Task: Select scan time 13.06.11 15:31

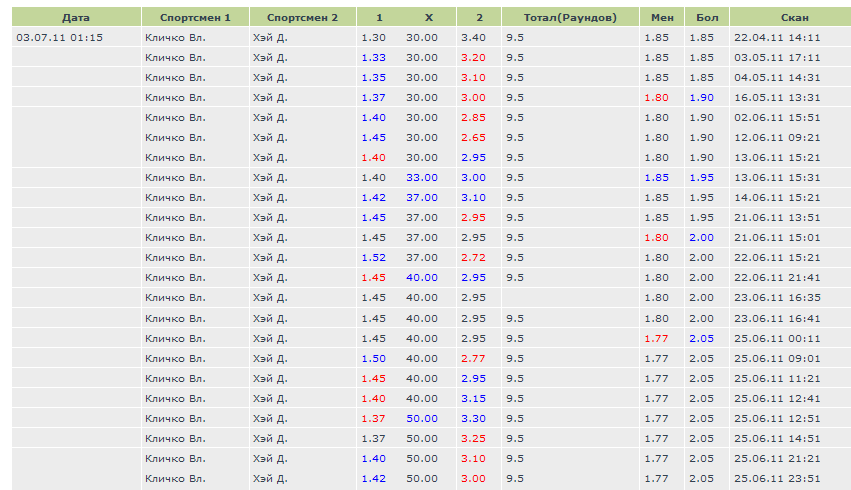Action: coord(777,178)
